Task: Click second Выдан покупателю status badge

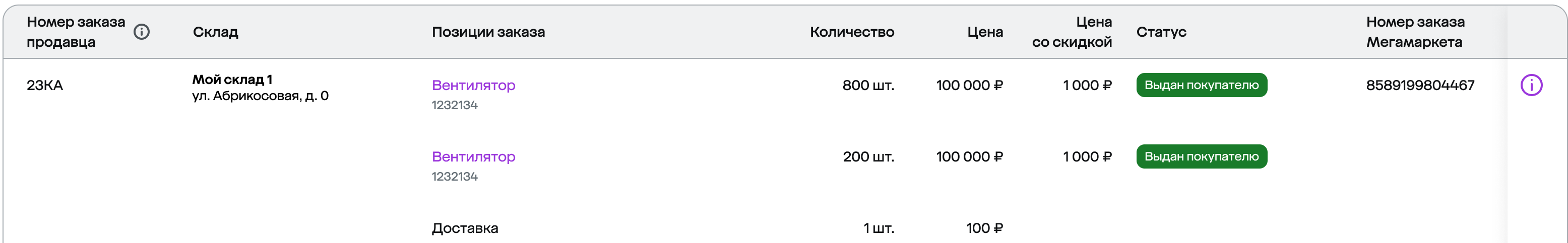Action: pos(1202,157)
